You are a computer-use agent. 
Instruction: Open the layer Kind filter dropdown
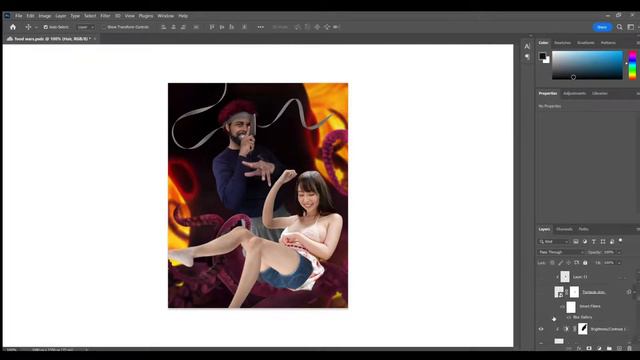point(554,242)
